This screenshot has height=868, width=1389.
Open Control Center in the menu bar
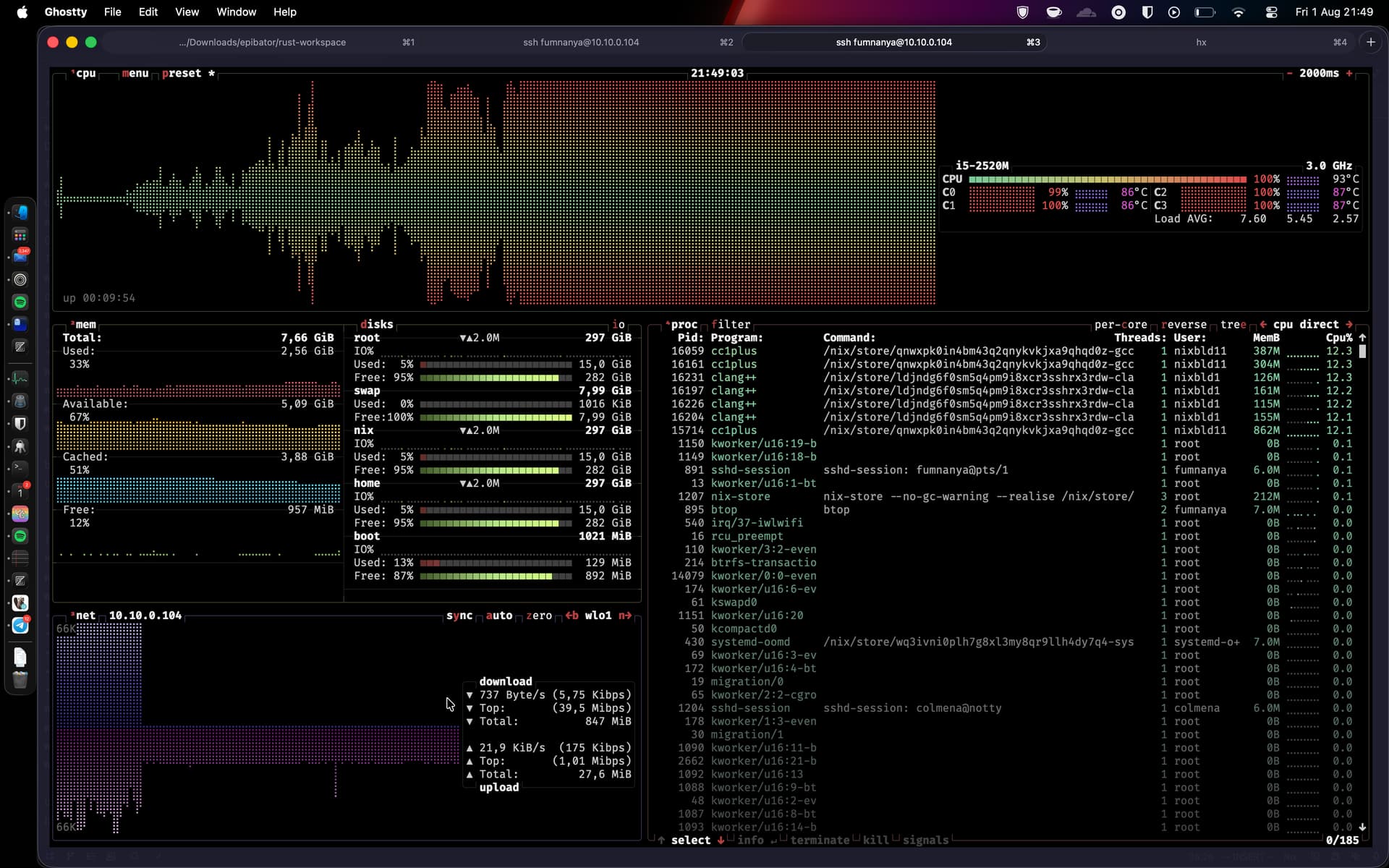click(x=1271, y=12)
